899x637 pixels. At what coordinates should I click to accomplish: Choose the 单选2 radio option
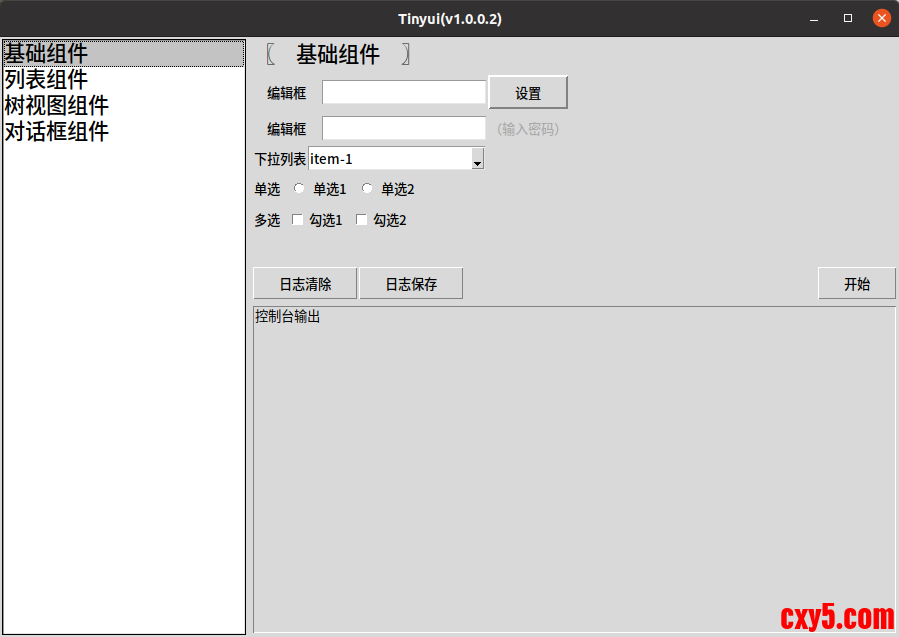coord(368,189)
